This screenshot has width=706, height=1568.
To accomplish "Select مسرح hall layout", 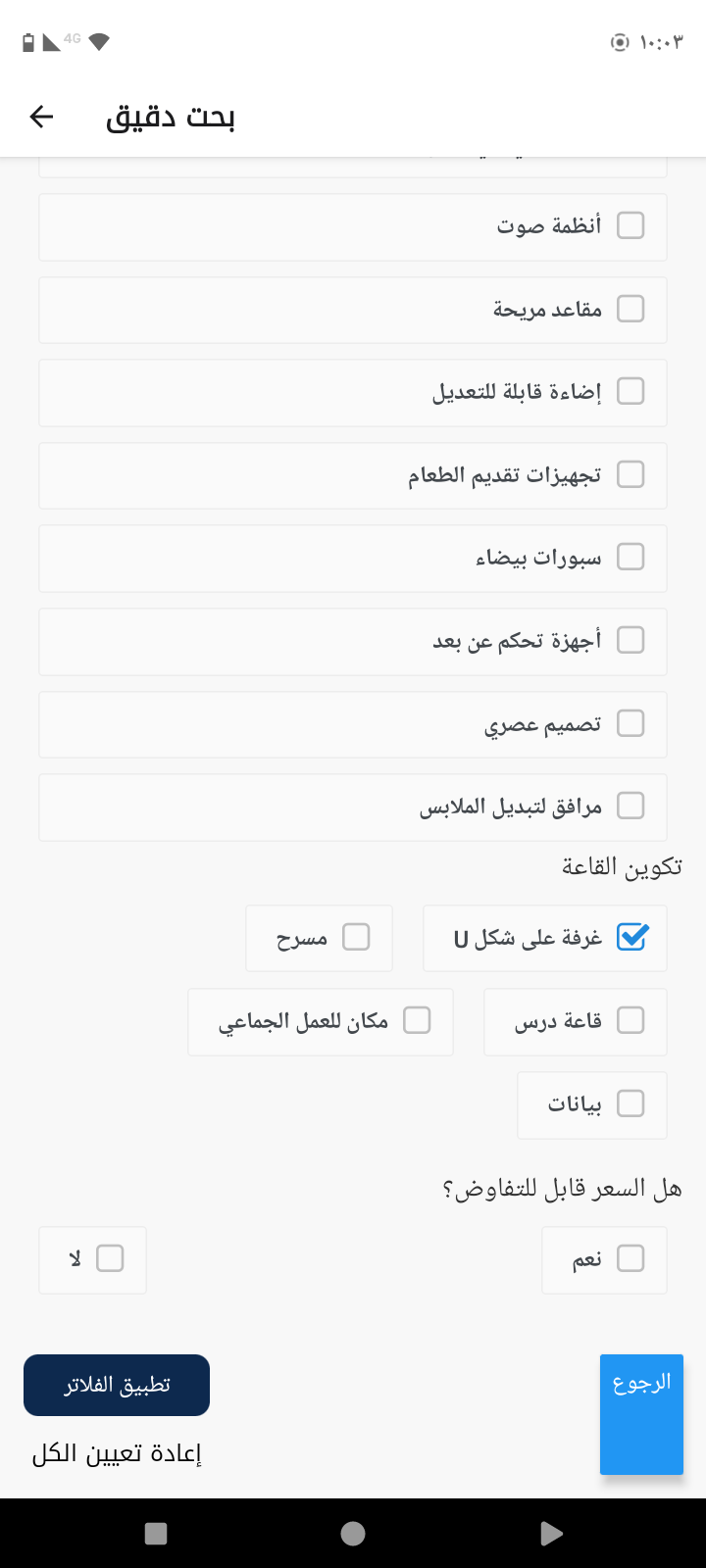I will (356, 938).
